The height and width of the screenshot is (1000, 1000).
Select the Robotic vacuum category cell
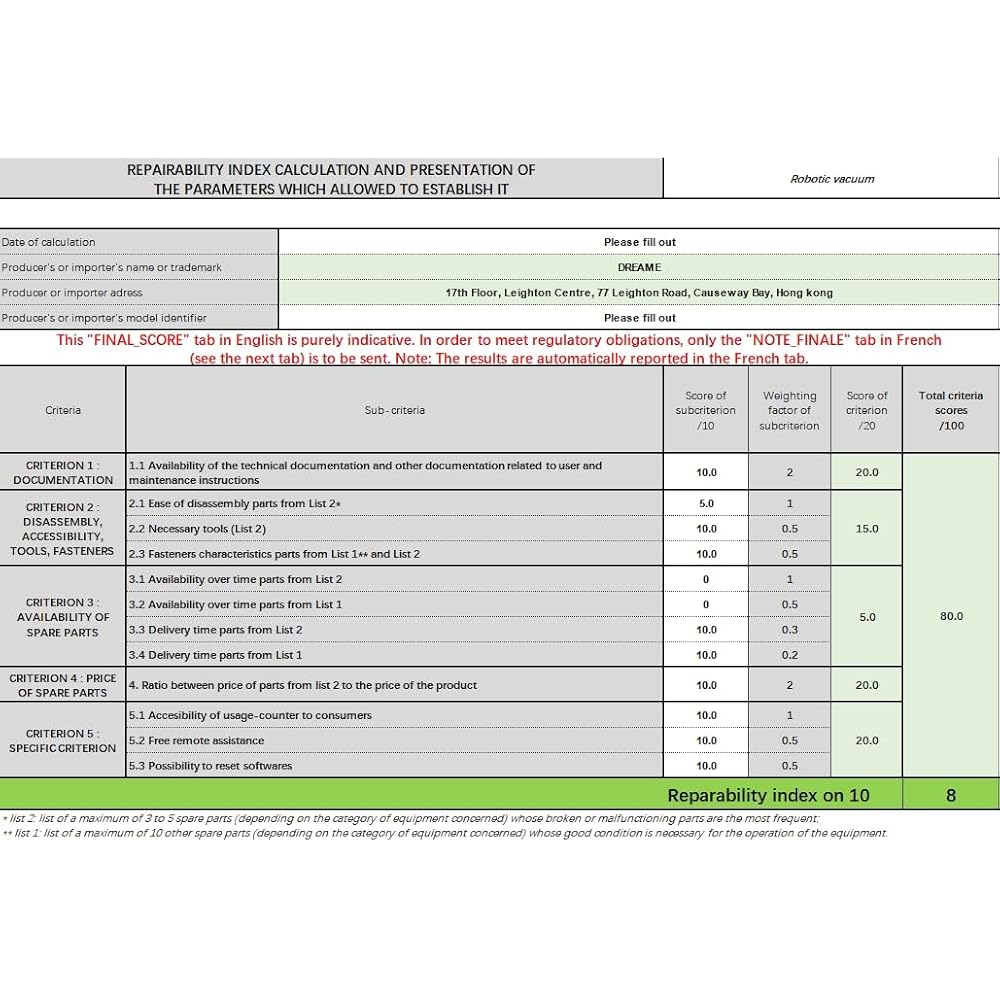click(831, 179)
